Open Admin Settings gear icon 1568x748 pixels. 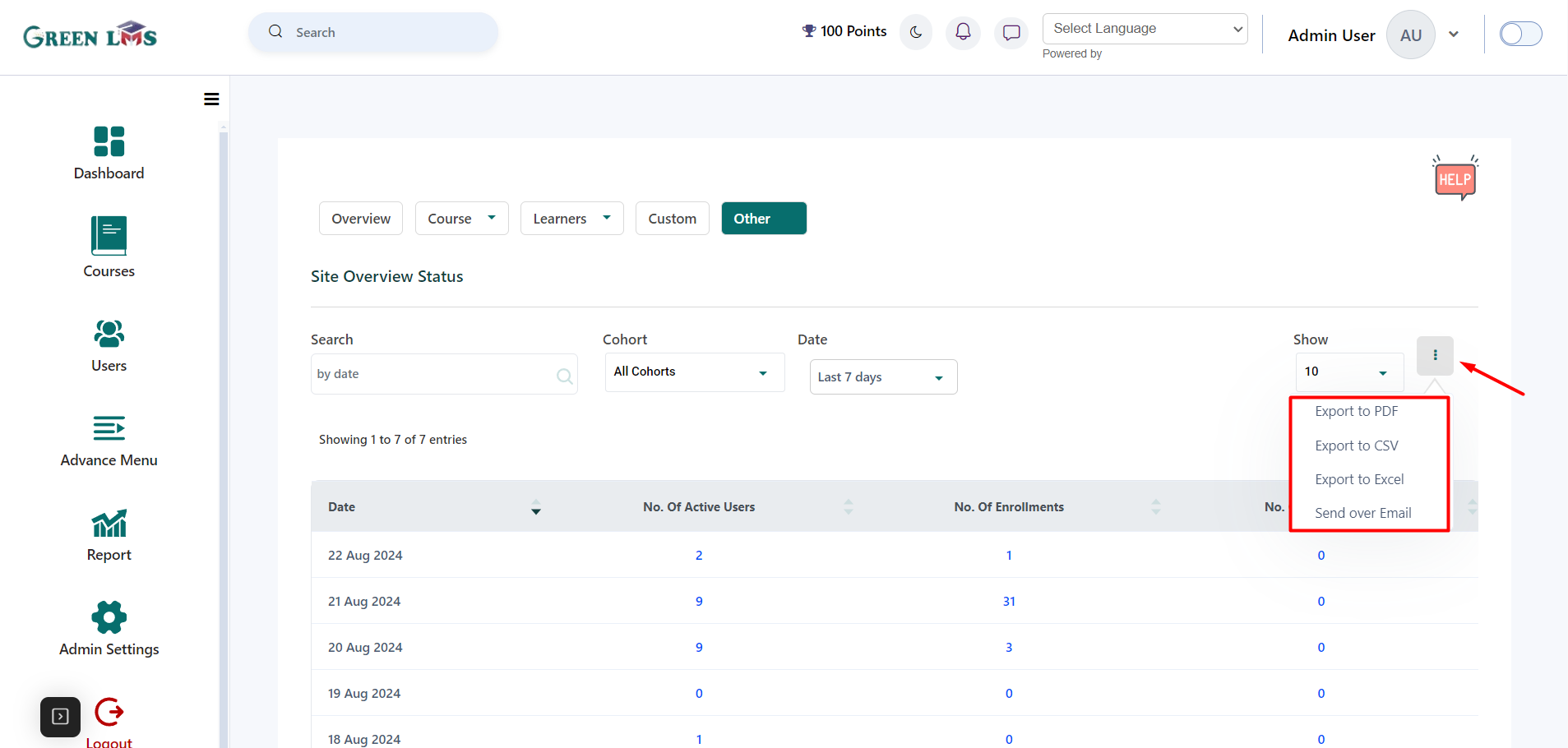pyautogui.click(x=109, y=617)
